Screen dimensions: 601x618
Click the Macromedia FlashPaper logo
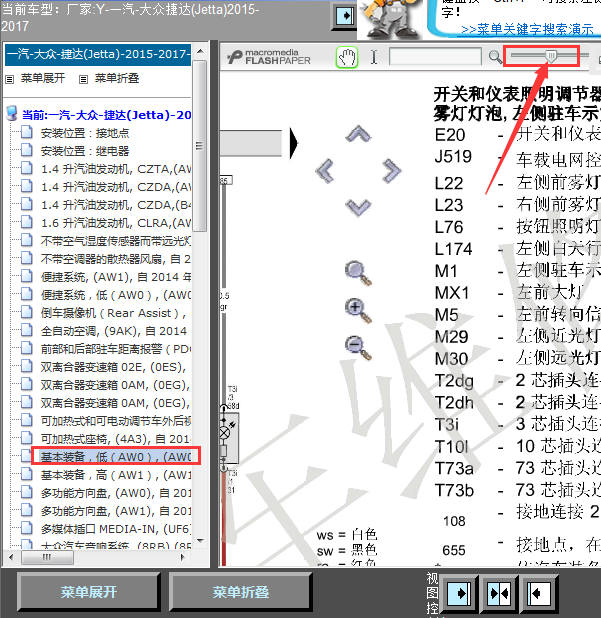coord(269,57)
